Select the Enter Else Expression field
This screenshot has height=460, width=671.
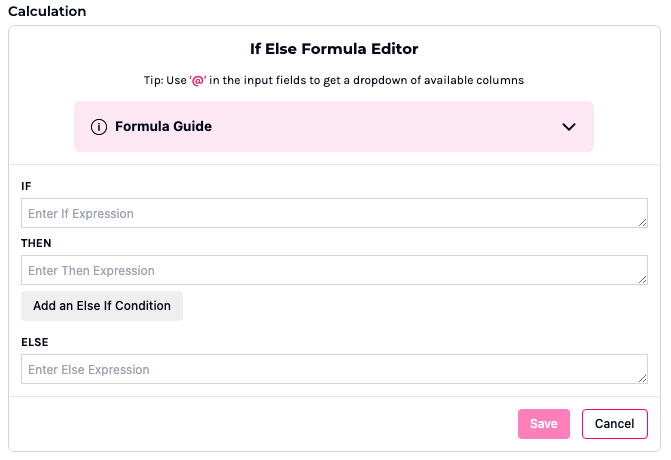tap(333, 369)
